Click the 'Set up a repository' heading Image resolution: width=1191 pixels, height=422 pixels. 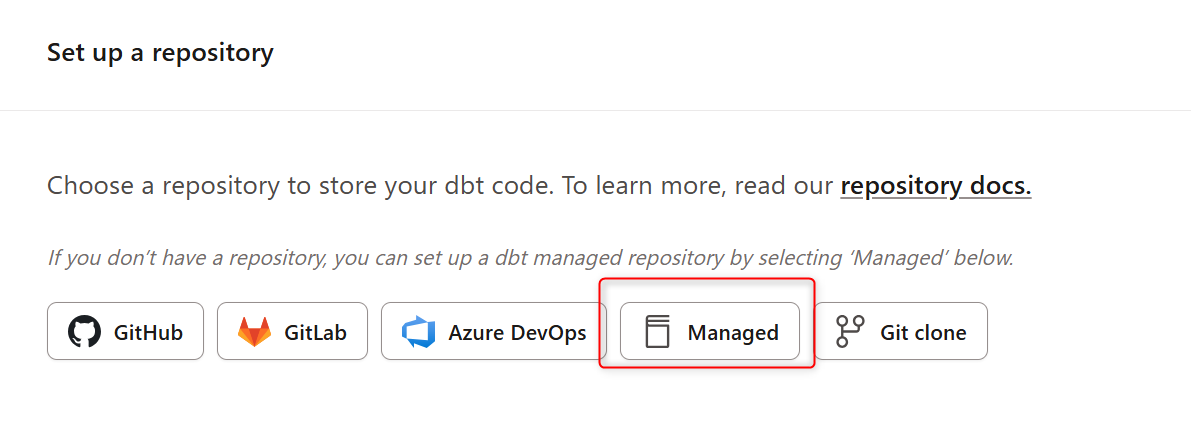[x=160, y=53]
